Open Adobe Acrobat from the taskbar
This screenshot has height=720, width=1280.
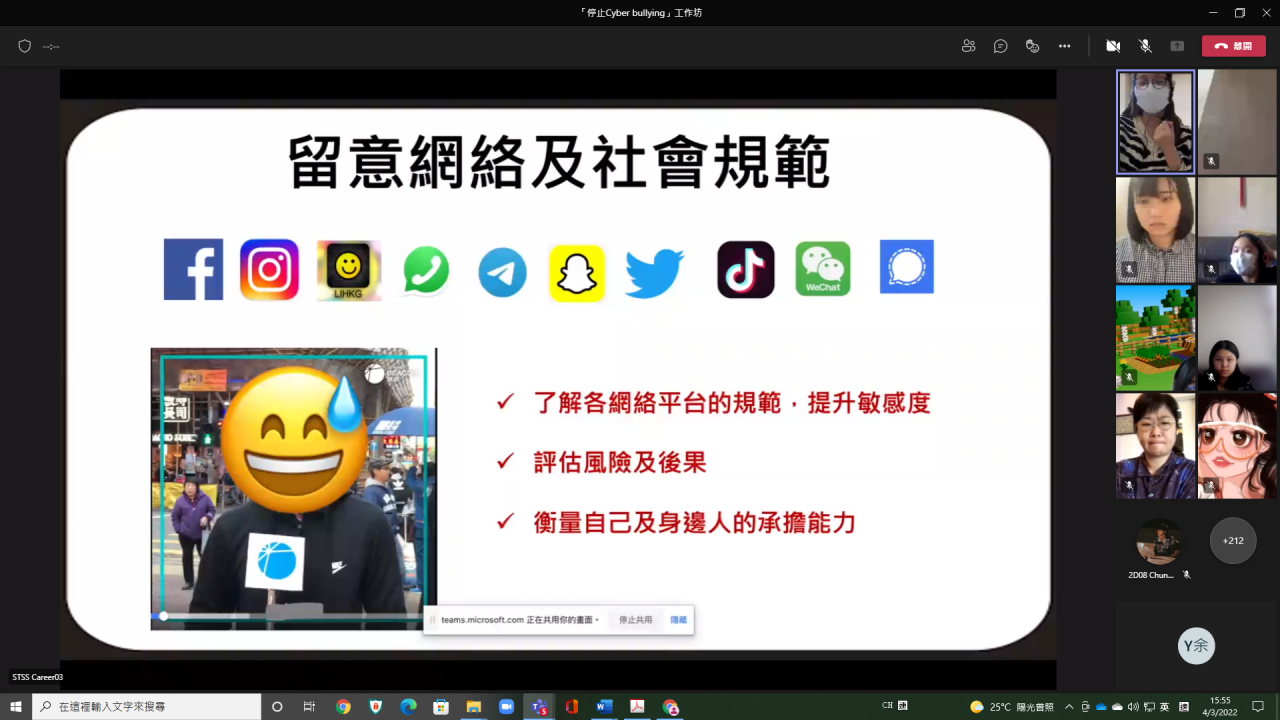(637, 706)
